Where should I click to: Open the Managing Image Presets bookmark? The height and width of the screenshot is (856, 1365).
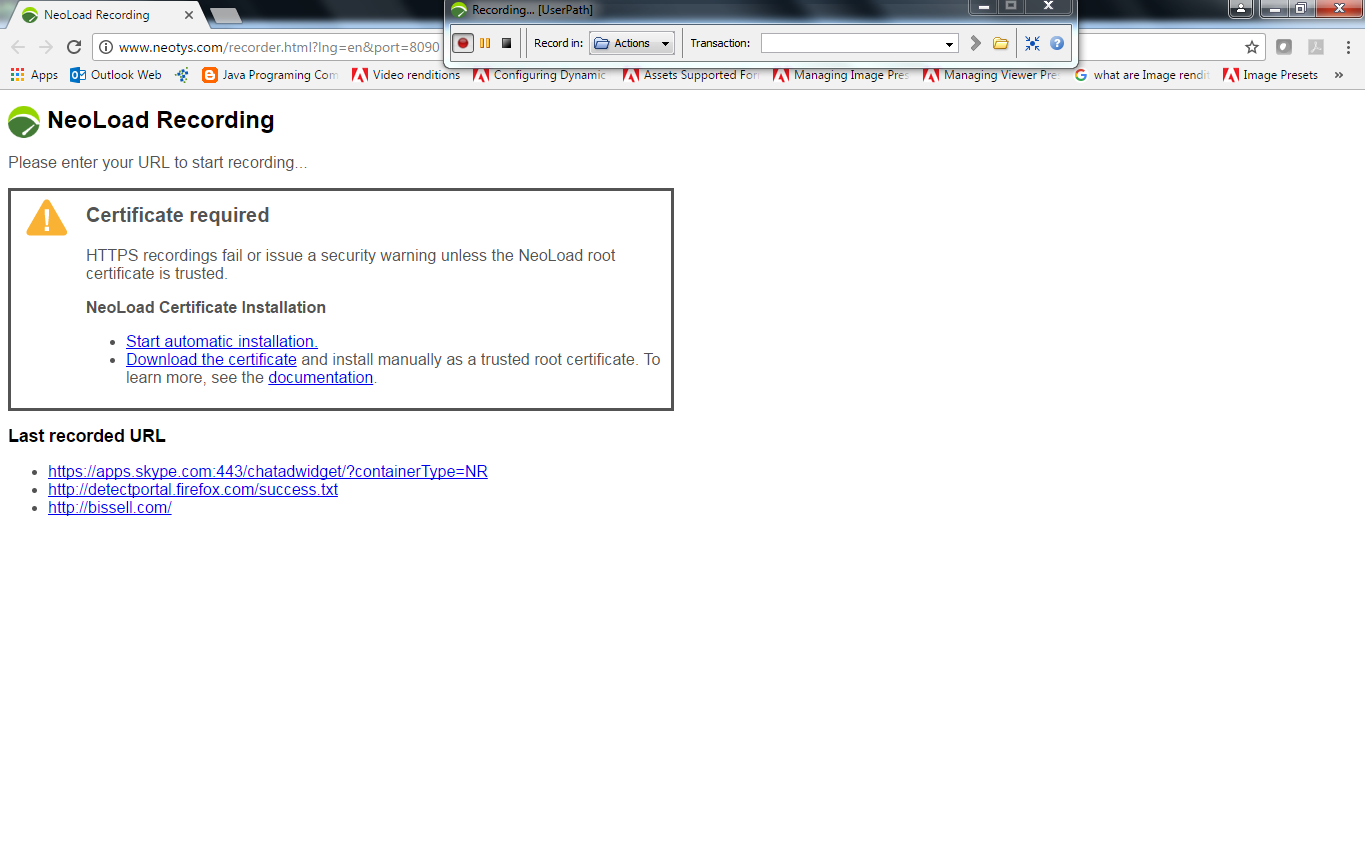[x=841, y=75]
